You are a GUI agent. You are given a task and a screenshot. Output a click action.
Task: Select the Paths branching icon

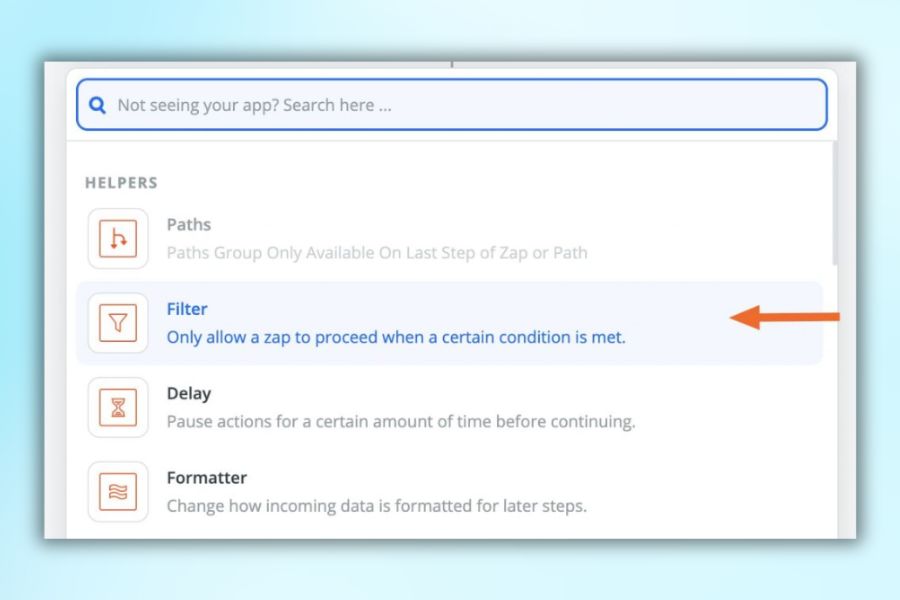tap(118, 239)
